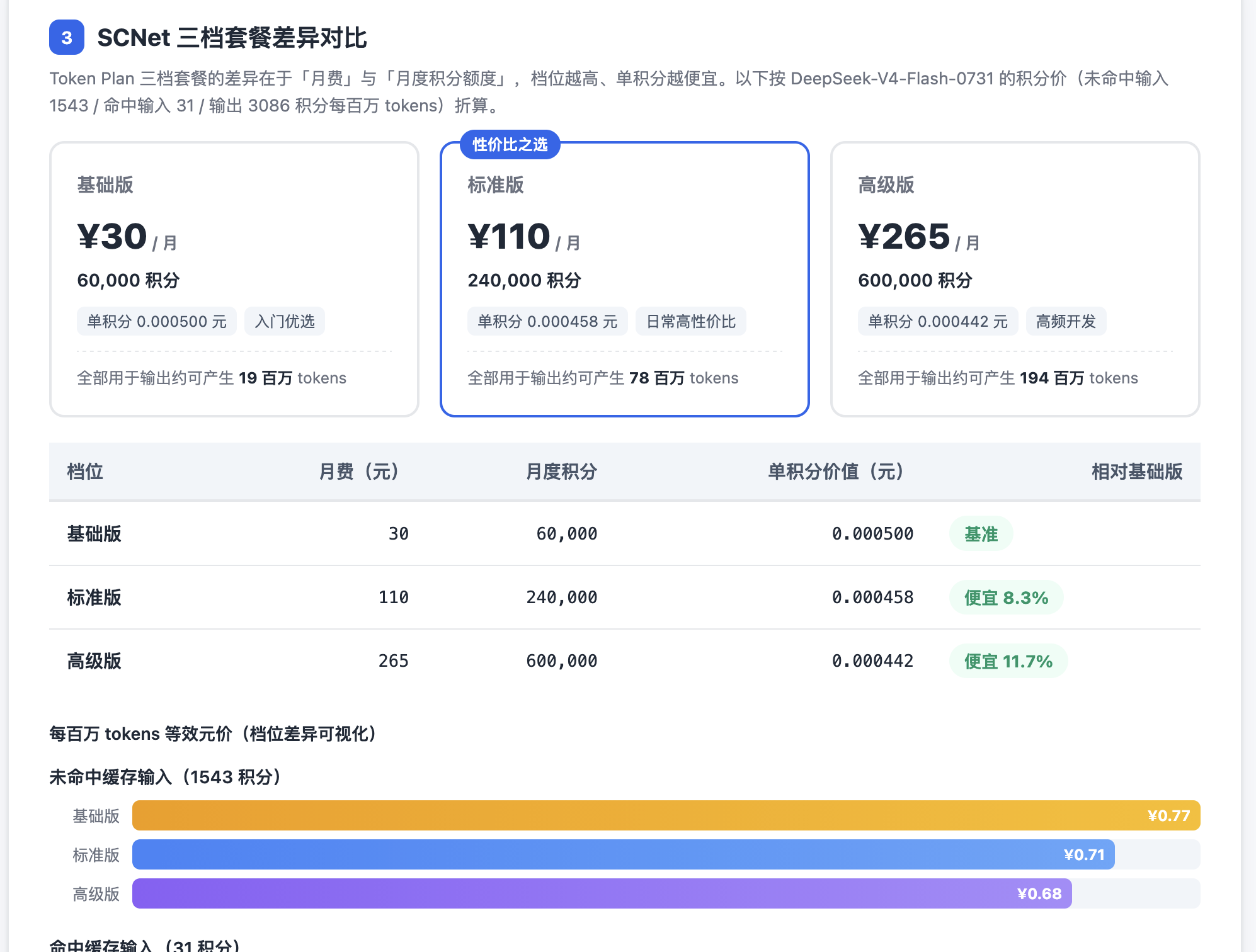Click the orange 基础版 bar showing ¥0.77
This screenshot has height=952, width=1256.
666,816
